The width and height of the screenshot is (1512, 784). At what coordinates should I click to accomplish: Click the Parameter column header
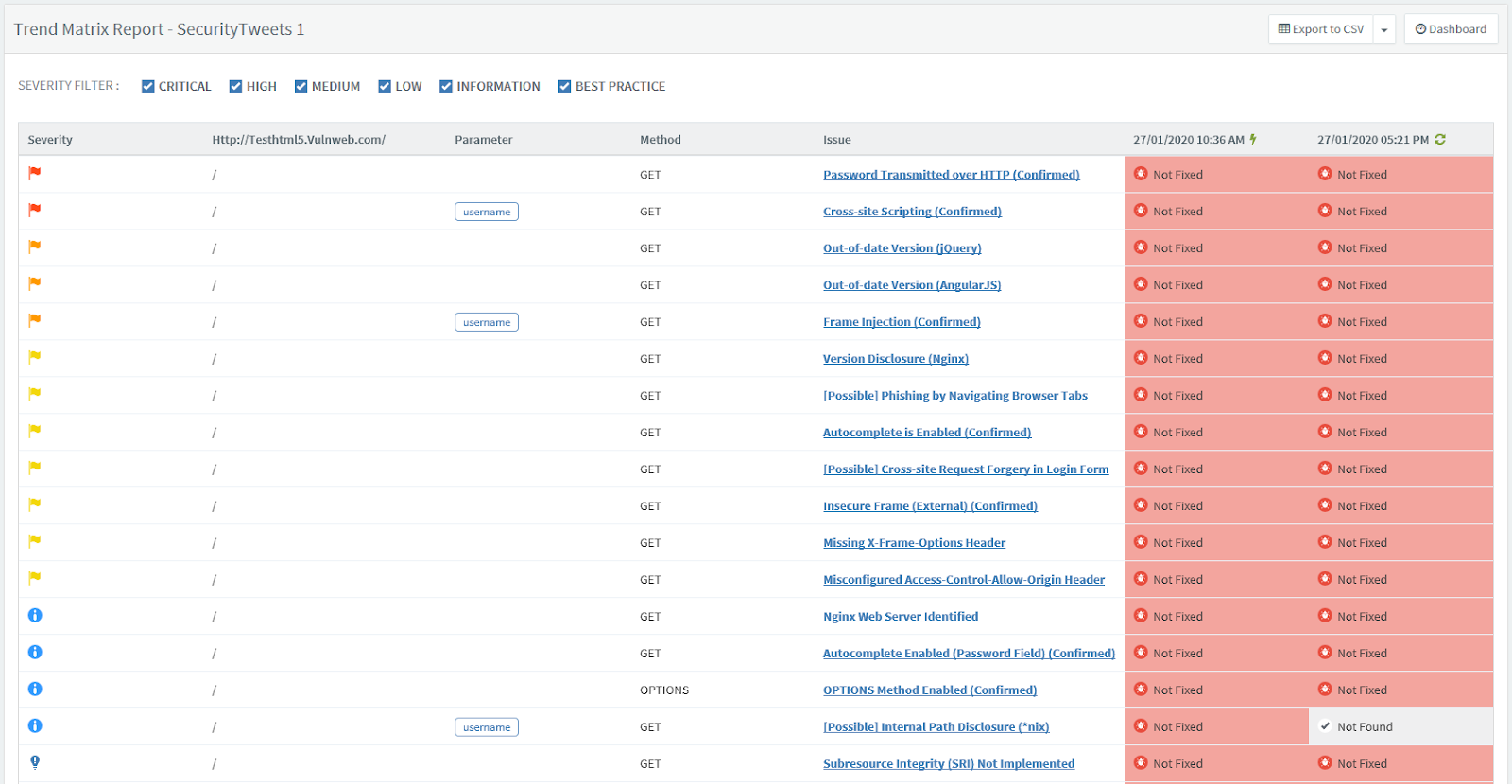(484, 140)
